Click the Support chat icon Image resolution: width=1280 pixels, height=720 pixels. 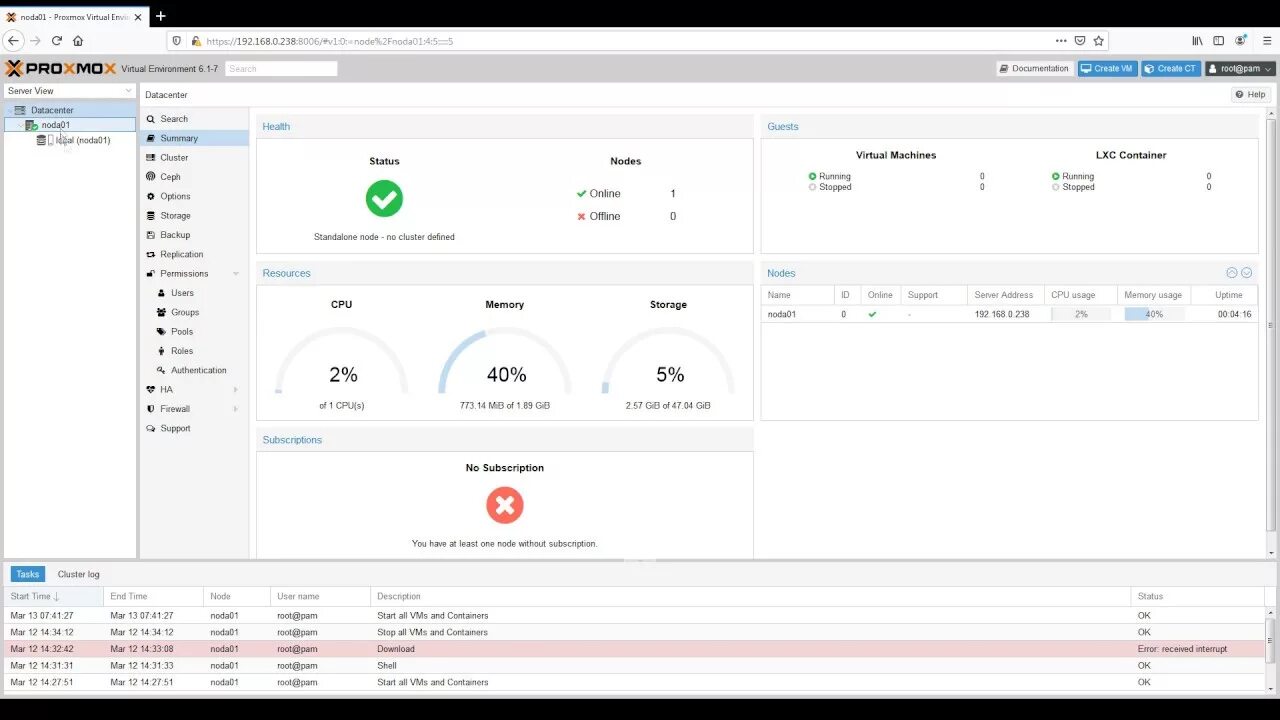(x=150, y=428)
